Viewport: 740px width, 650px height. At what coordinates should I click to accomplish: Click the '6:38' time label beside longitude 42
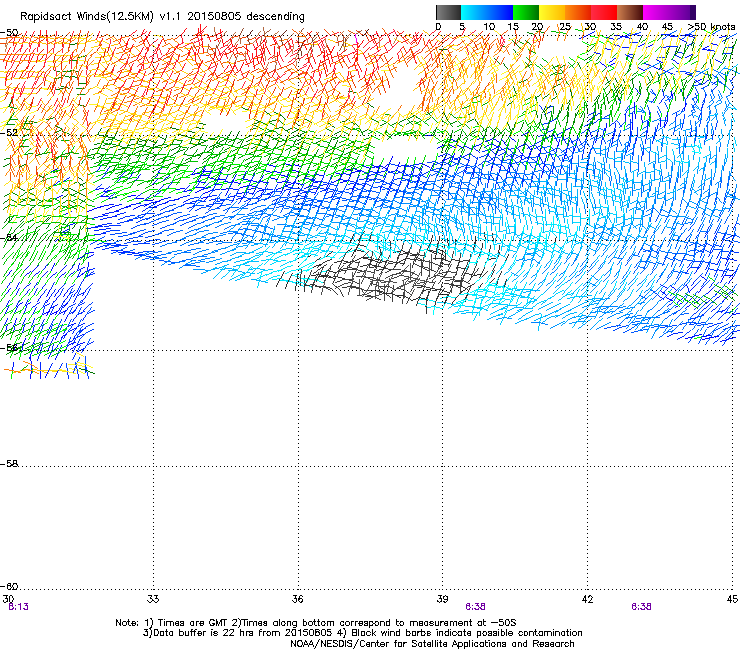click(x=641, y=607)
